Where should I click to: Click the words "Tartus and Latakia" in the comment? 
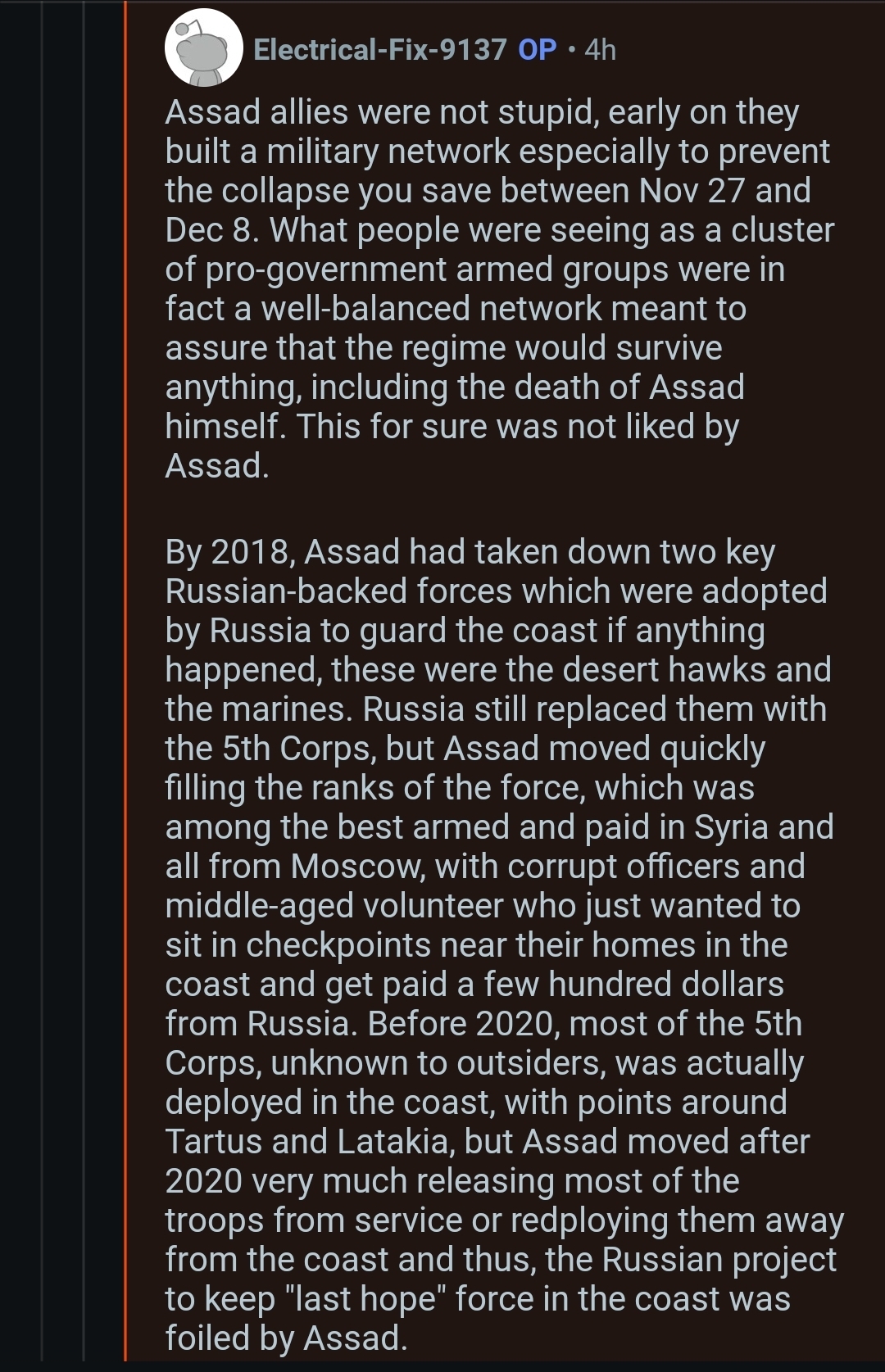click(x=310, y=1141)
